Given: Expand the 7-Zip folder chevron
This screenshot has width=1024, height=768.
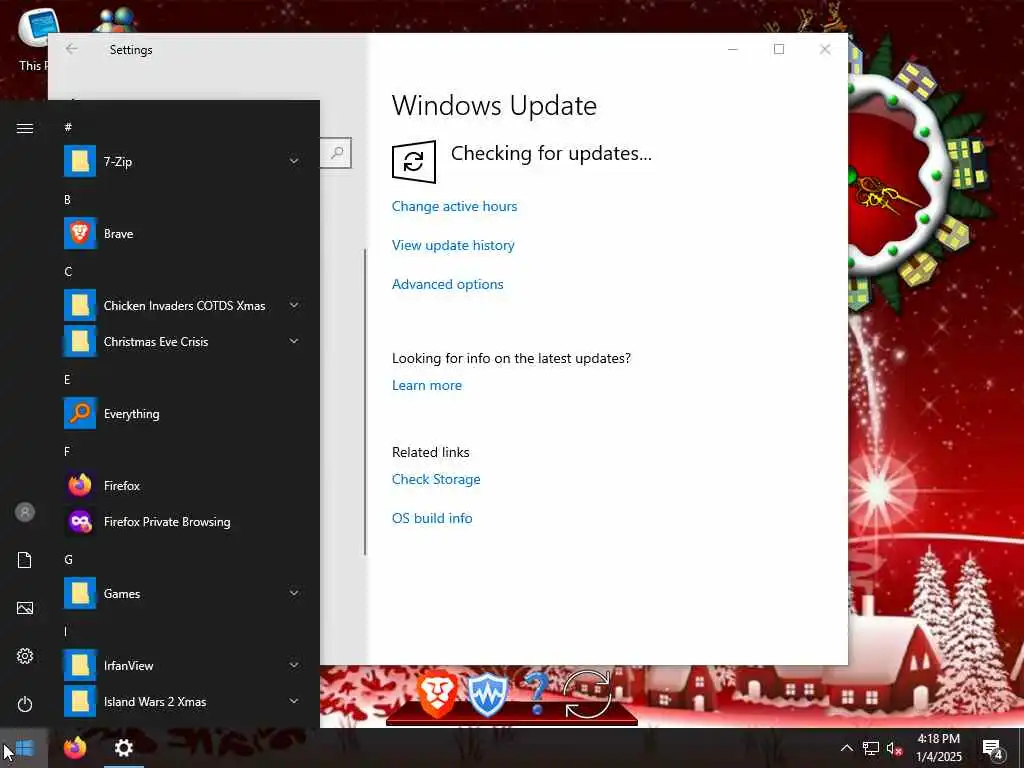Looking at the screenshot, I should click(295, 161).
